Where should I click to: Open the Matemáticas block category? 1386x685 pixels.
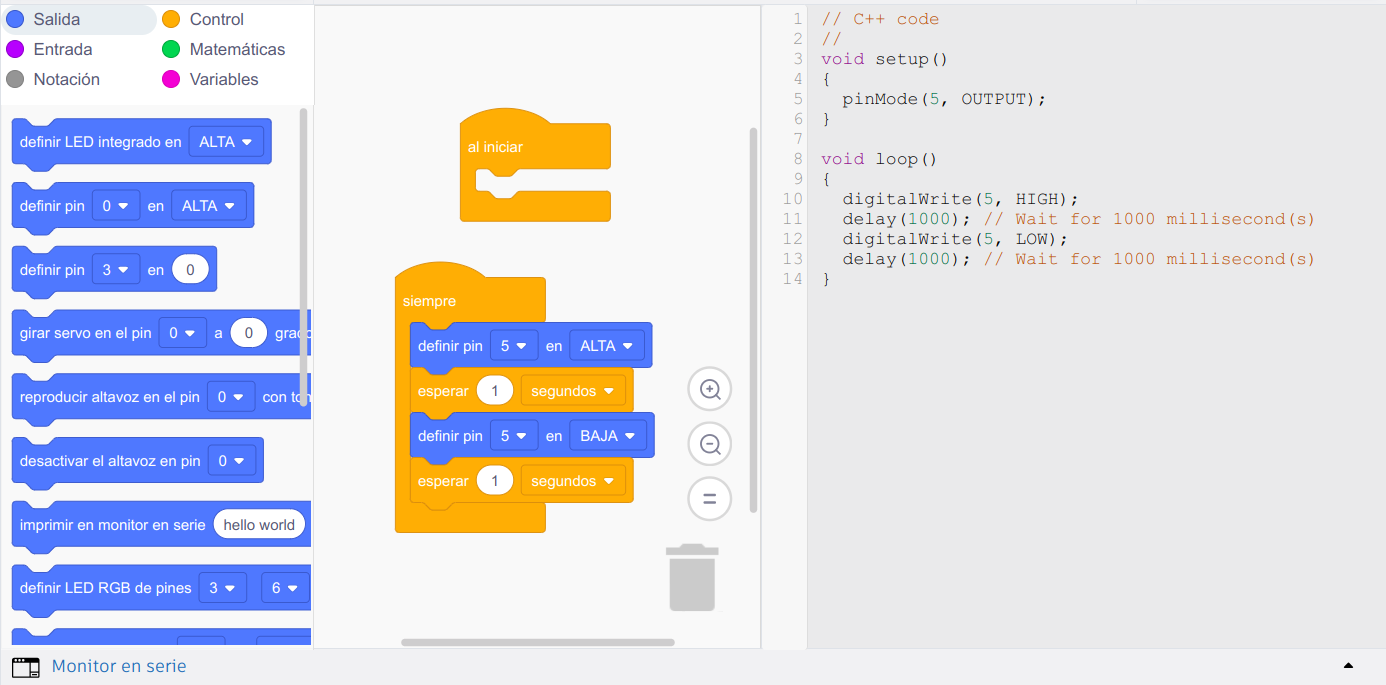coord(237,49)
